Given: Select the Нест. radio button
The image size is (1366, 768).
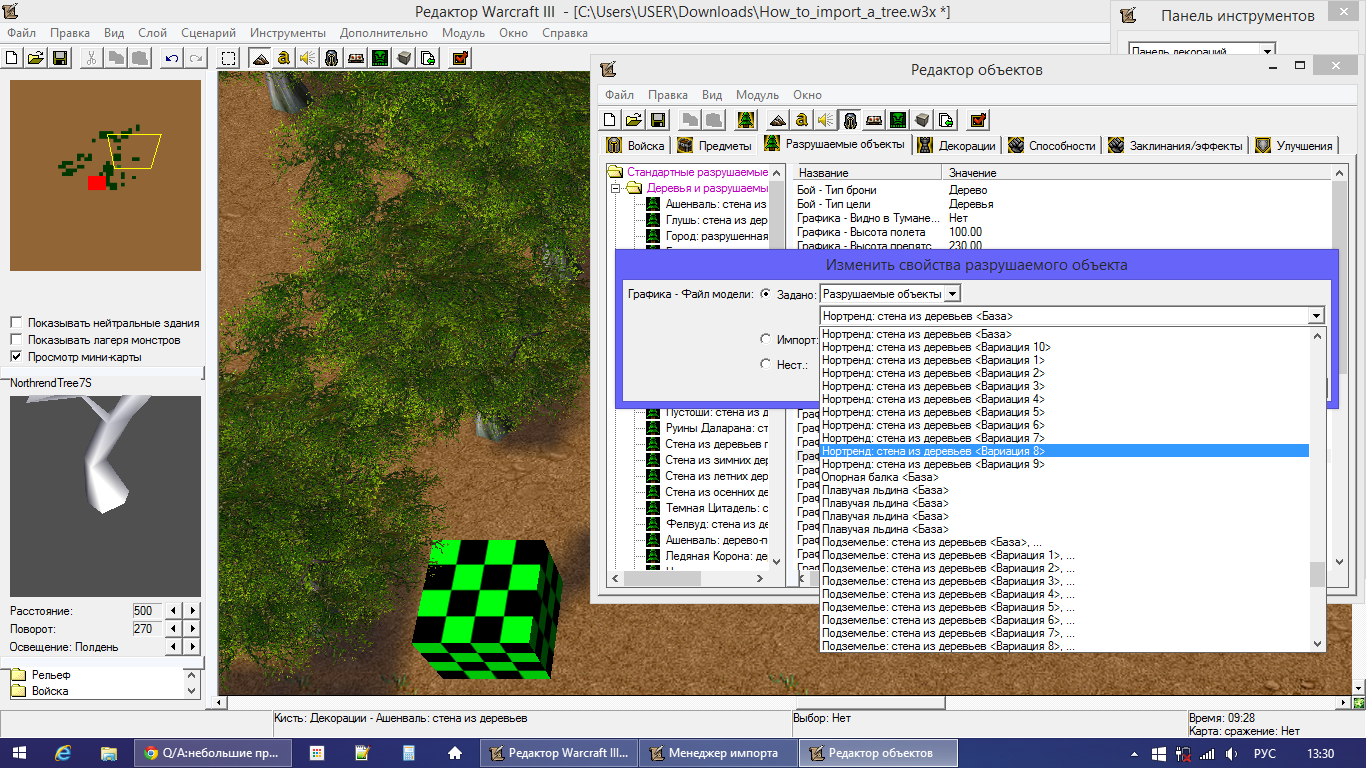Looking at the screenshot, I should [x=766, y=365].
